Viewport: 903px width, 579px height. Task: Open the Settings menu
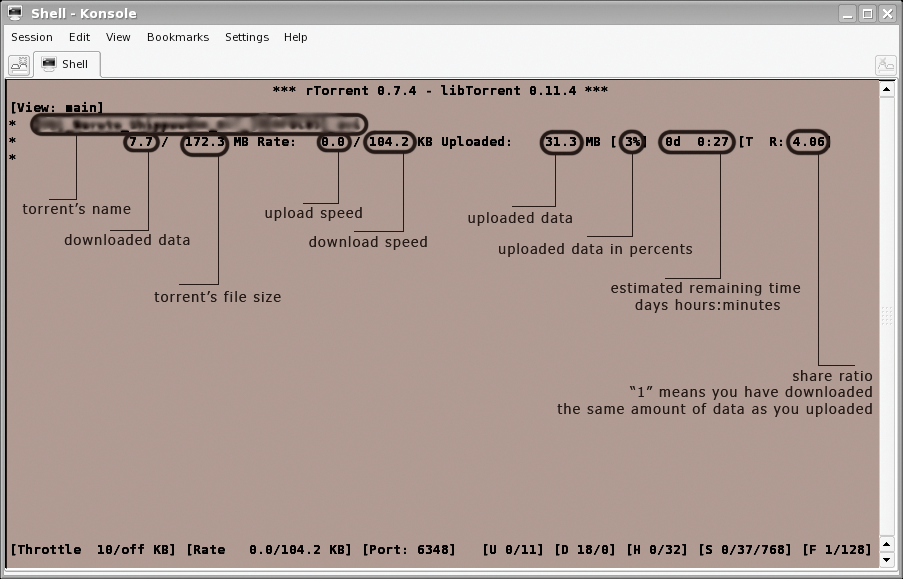(247, 37)
